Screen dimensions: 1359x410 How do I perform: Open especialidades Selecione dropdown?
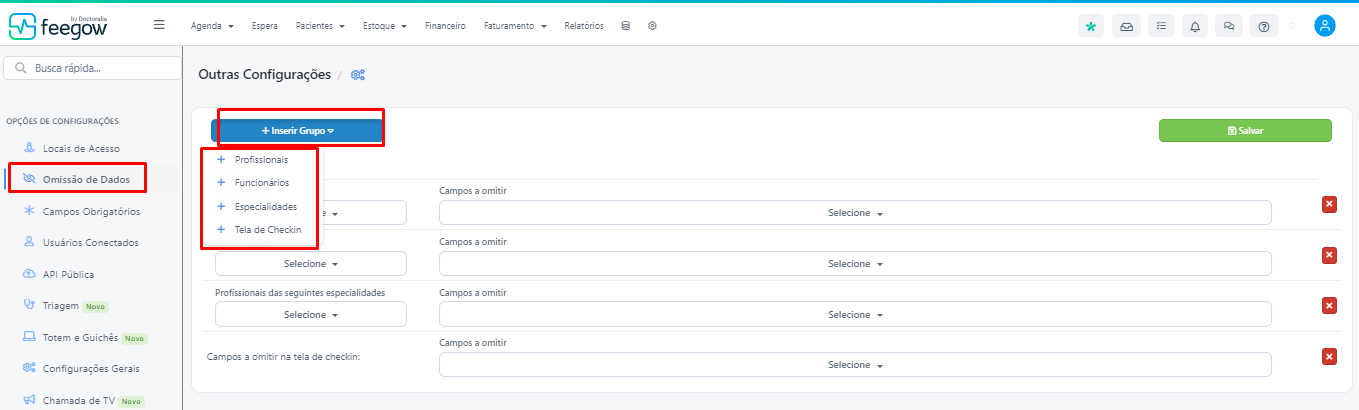click(311, 314)
